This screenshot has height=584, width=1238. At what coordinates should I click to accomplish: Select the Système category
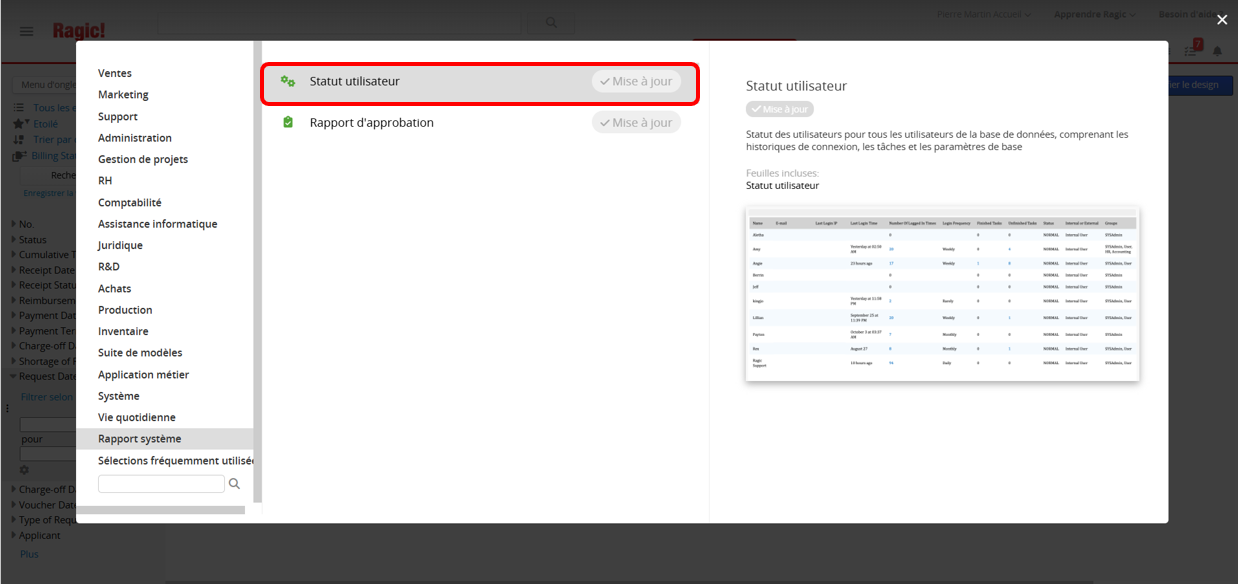click(119, 396)
